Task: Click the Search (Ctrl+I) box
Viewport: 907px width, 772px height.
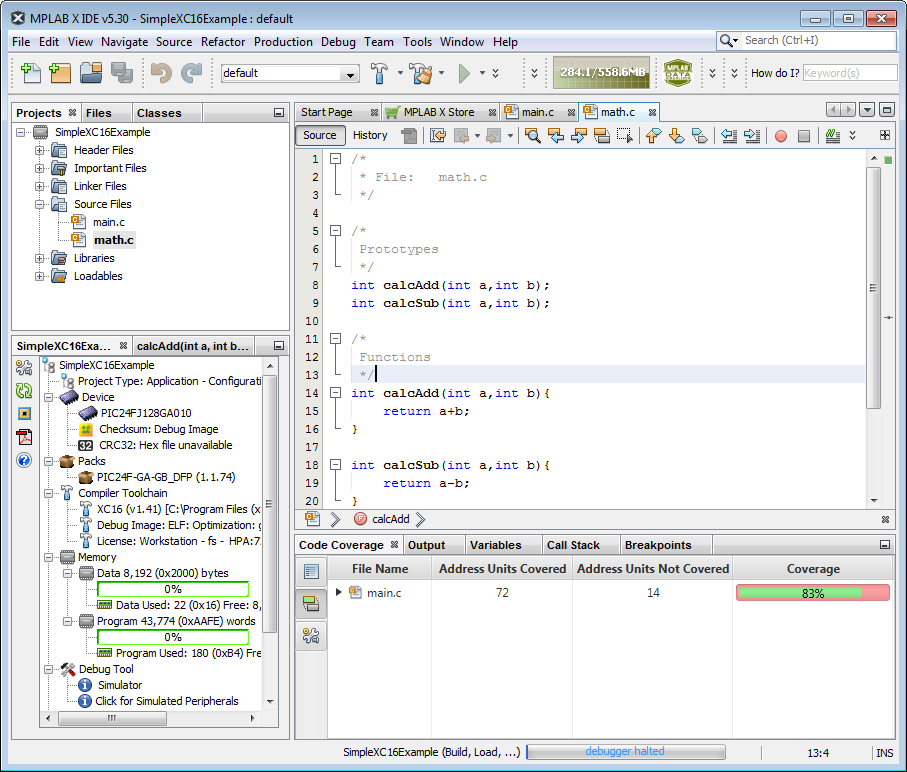Action: click(x=806, y=40)
